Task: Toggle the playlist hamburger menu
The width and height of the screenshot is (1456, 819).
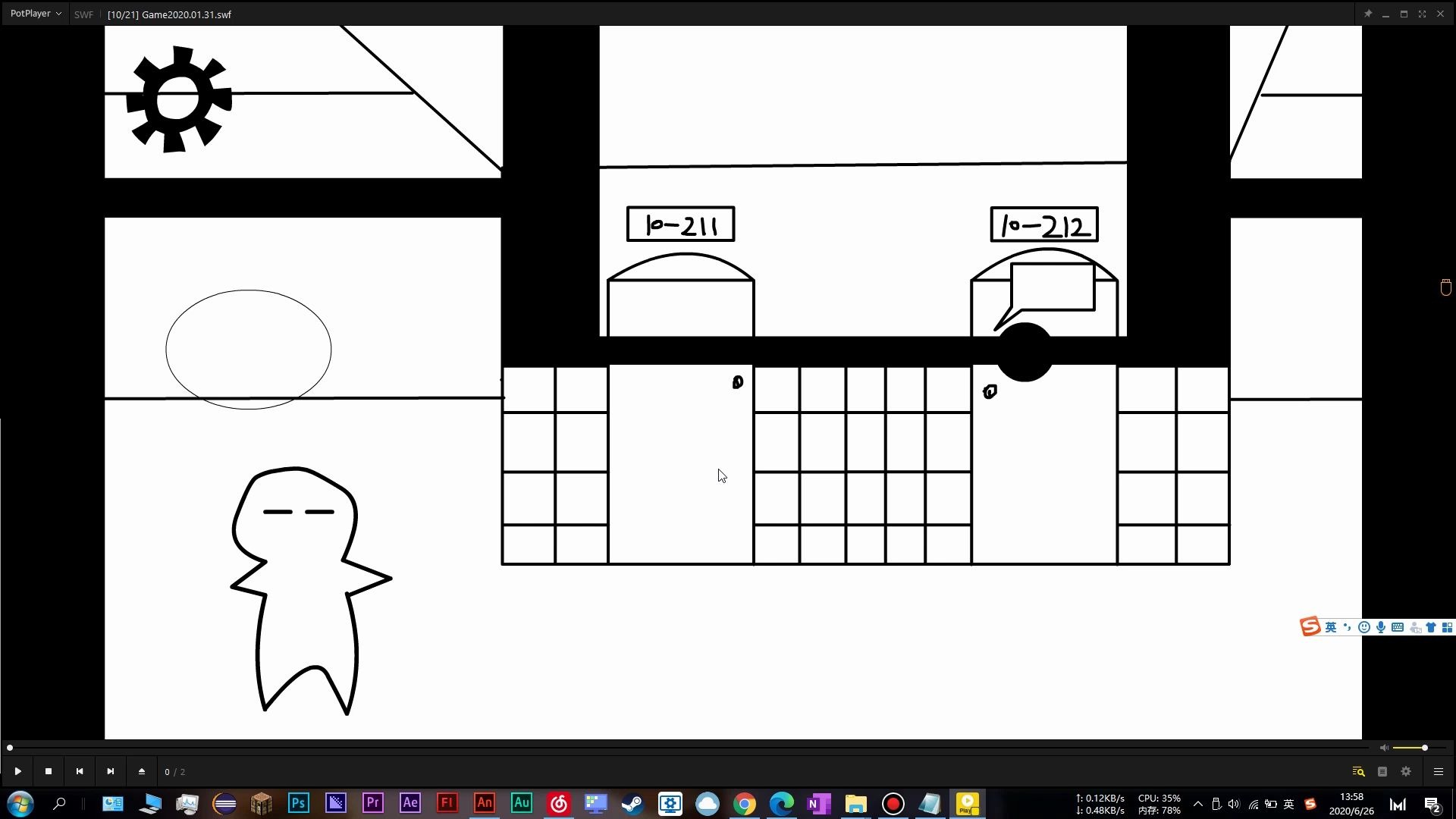Action: (x=1438, y=771)
